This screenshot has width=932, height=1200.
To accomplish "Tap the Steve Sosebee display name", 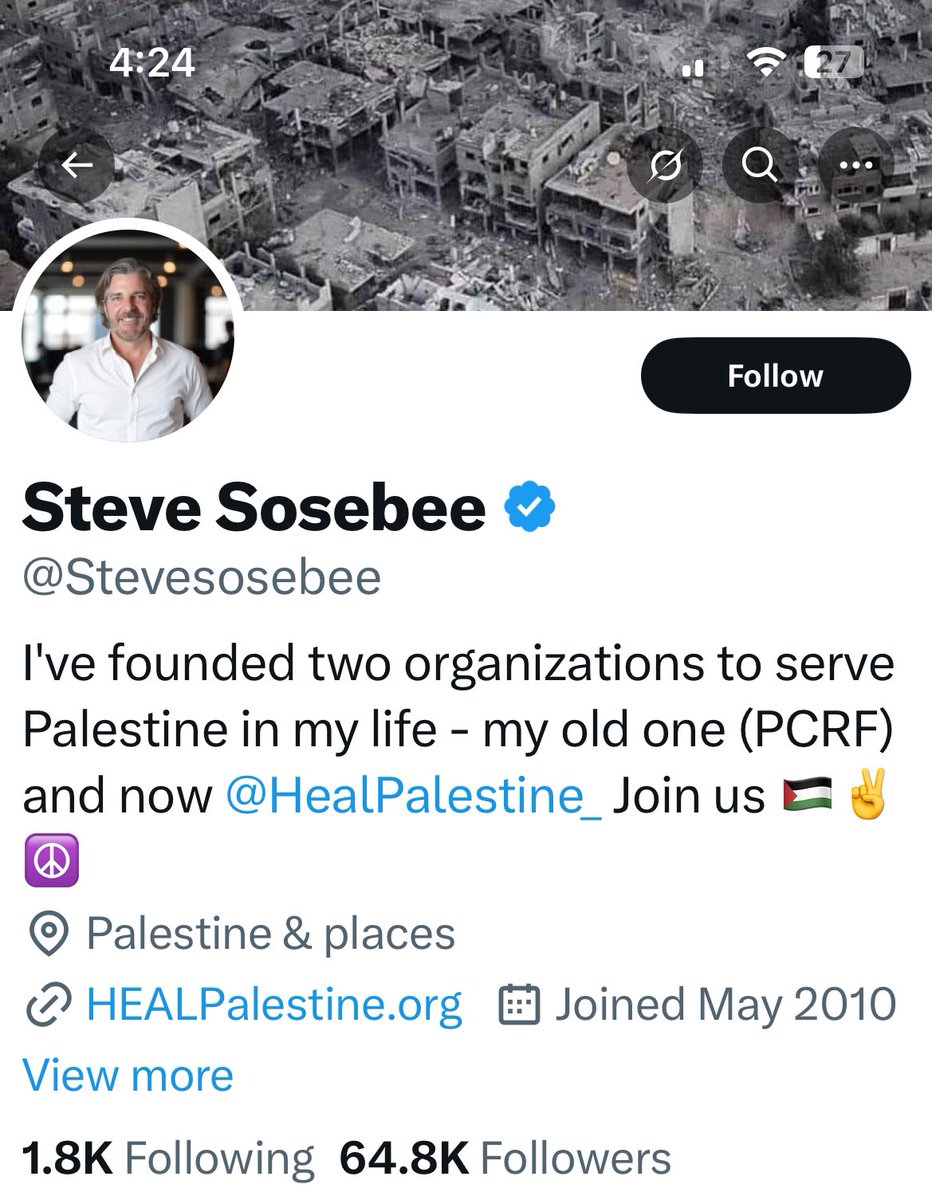I will (254, 509).
